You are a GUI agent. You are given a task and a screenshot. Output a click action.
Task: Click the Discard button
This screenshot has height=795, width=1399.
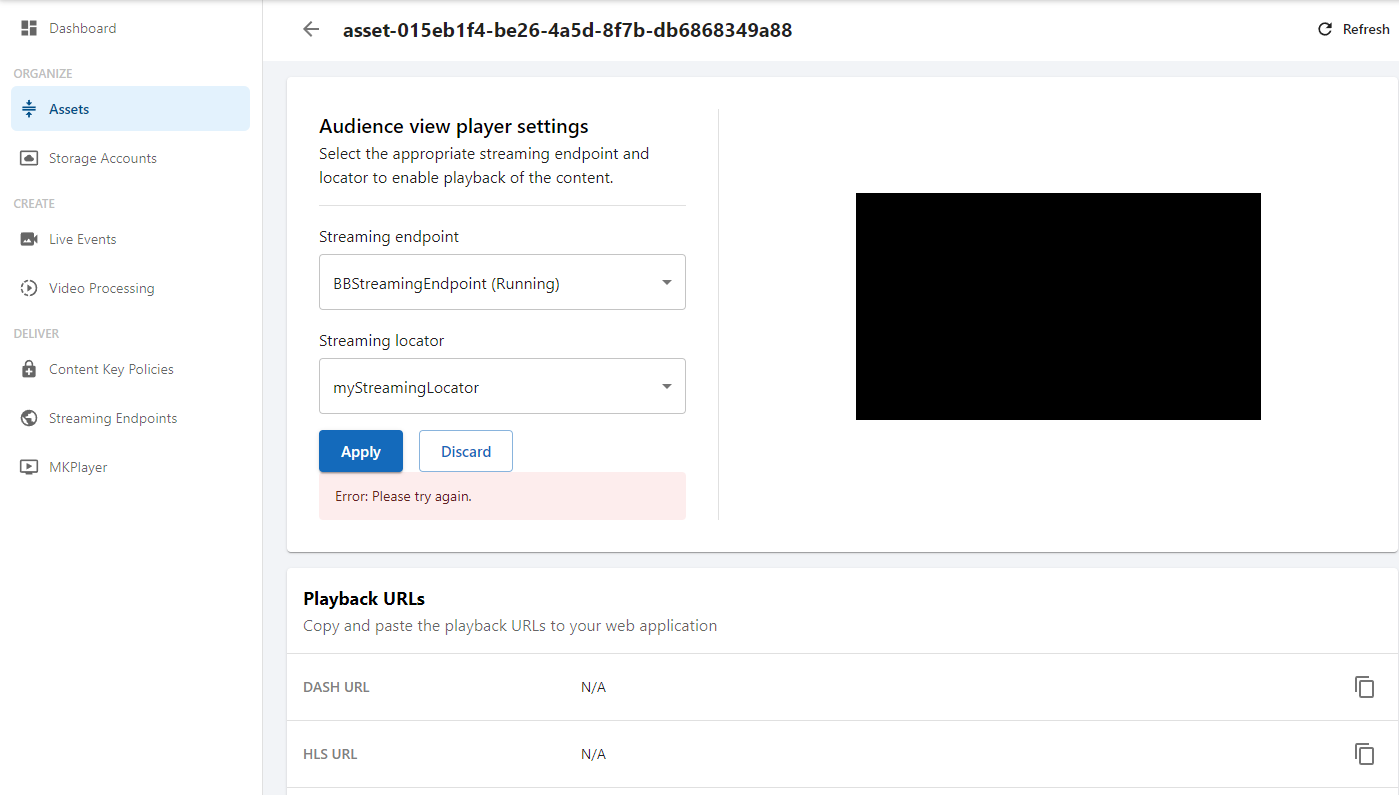466,451
